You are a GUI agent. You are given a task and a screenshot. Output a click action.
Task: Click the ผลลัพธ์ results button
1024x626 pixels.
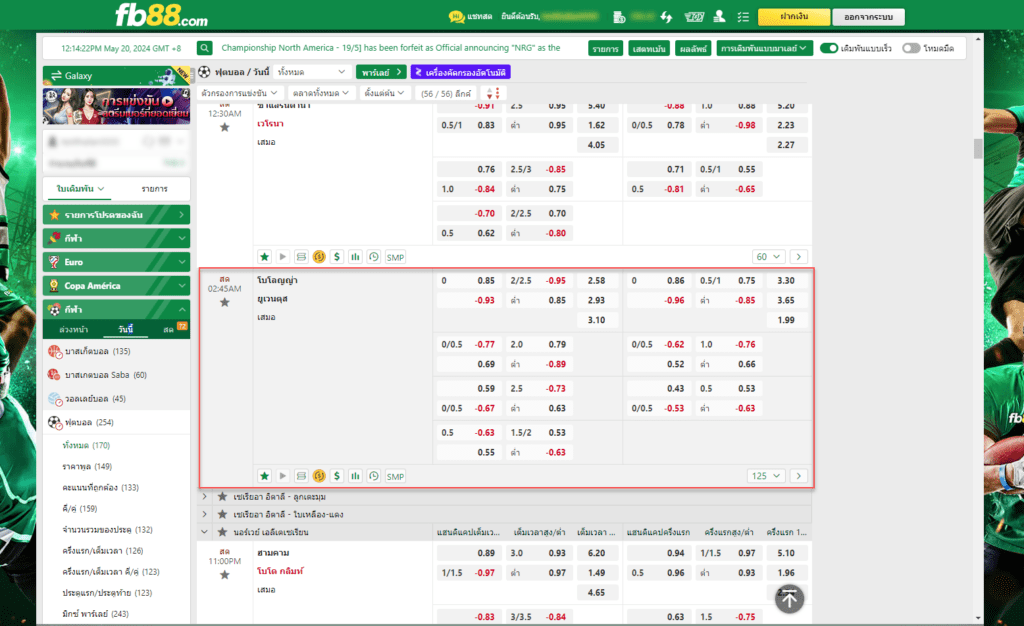693,48
